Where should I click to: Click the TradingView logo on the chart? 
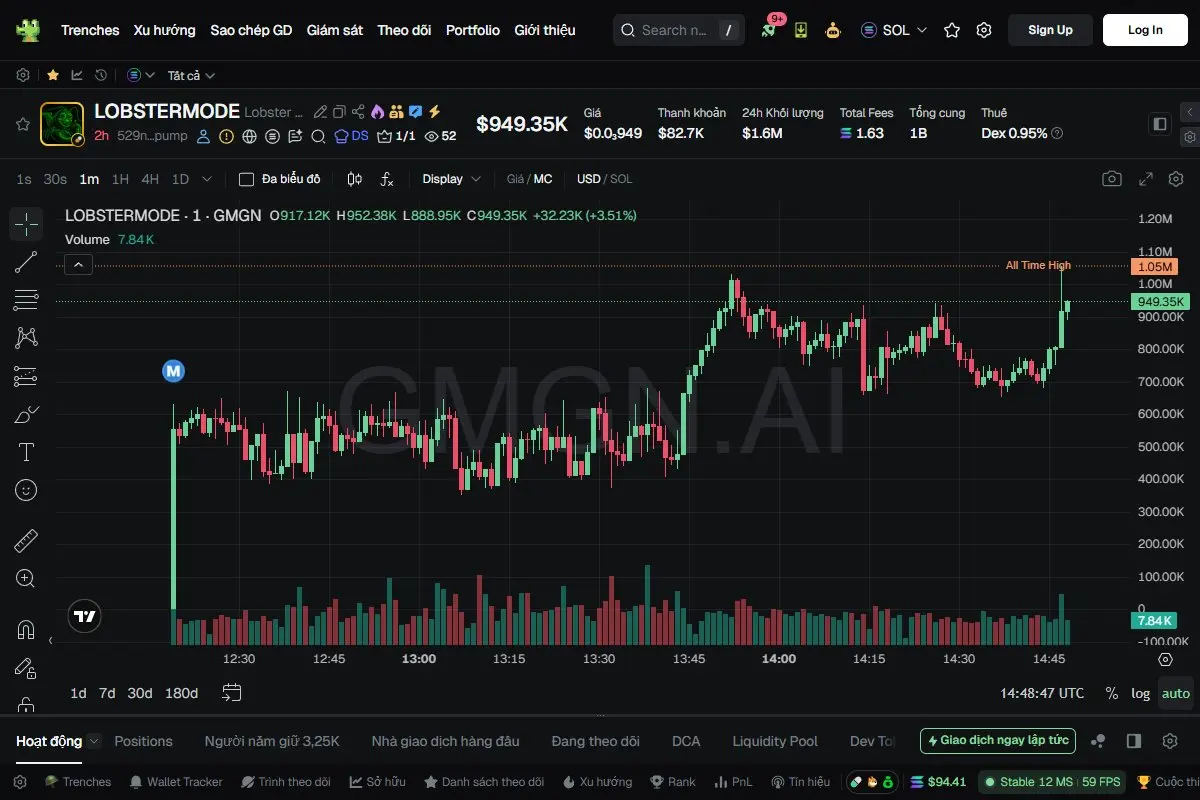pos(85,617)
